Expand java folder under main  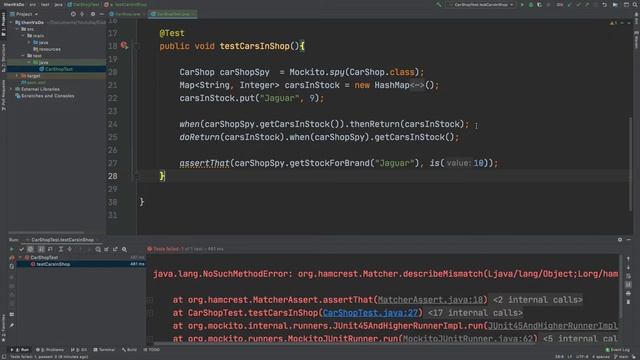tap(29, 42)
